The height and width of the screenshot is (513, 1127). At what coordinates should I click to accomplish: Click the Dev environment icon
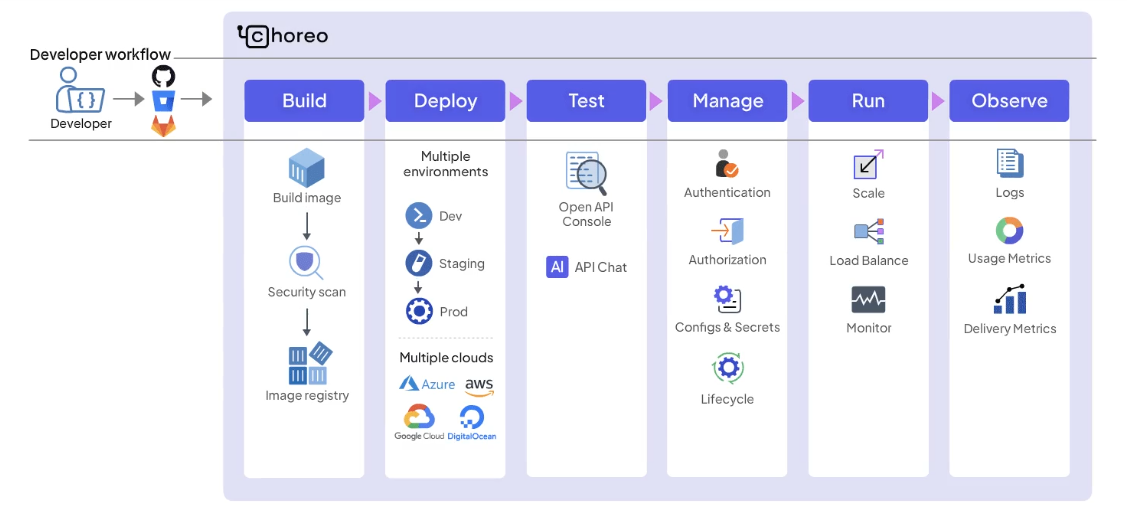419,216
